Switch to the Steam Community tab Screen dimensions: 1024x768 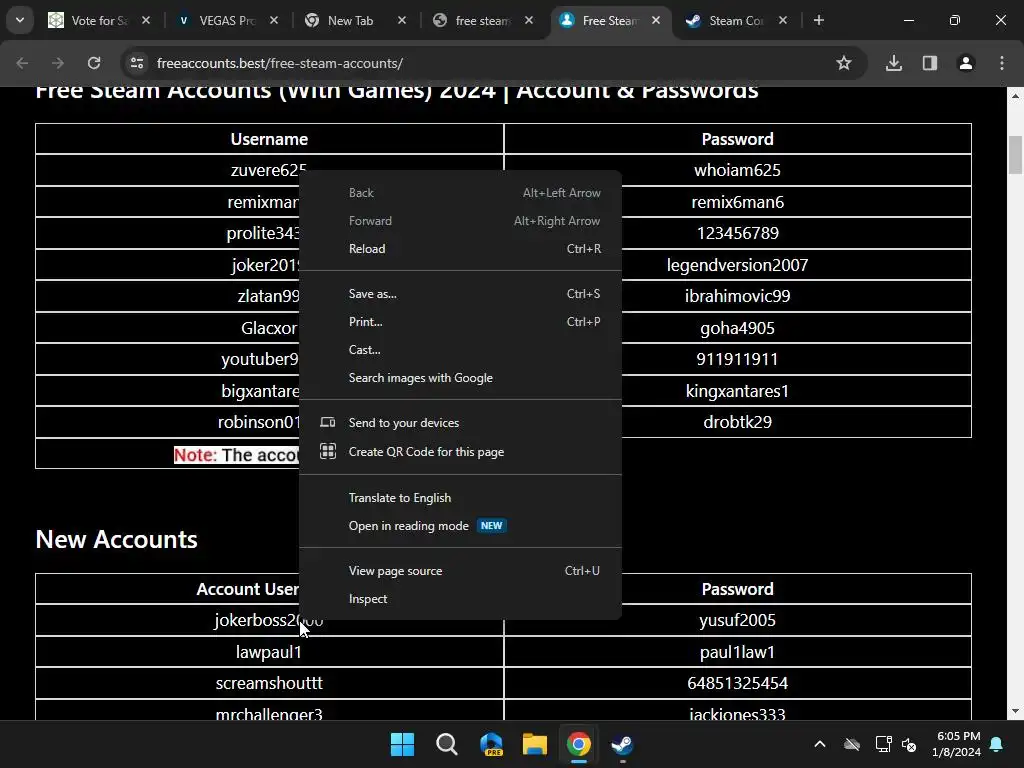(x=736, y=20)
